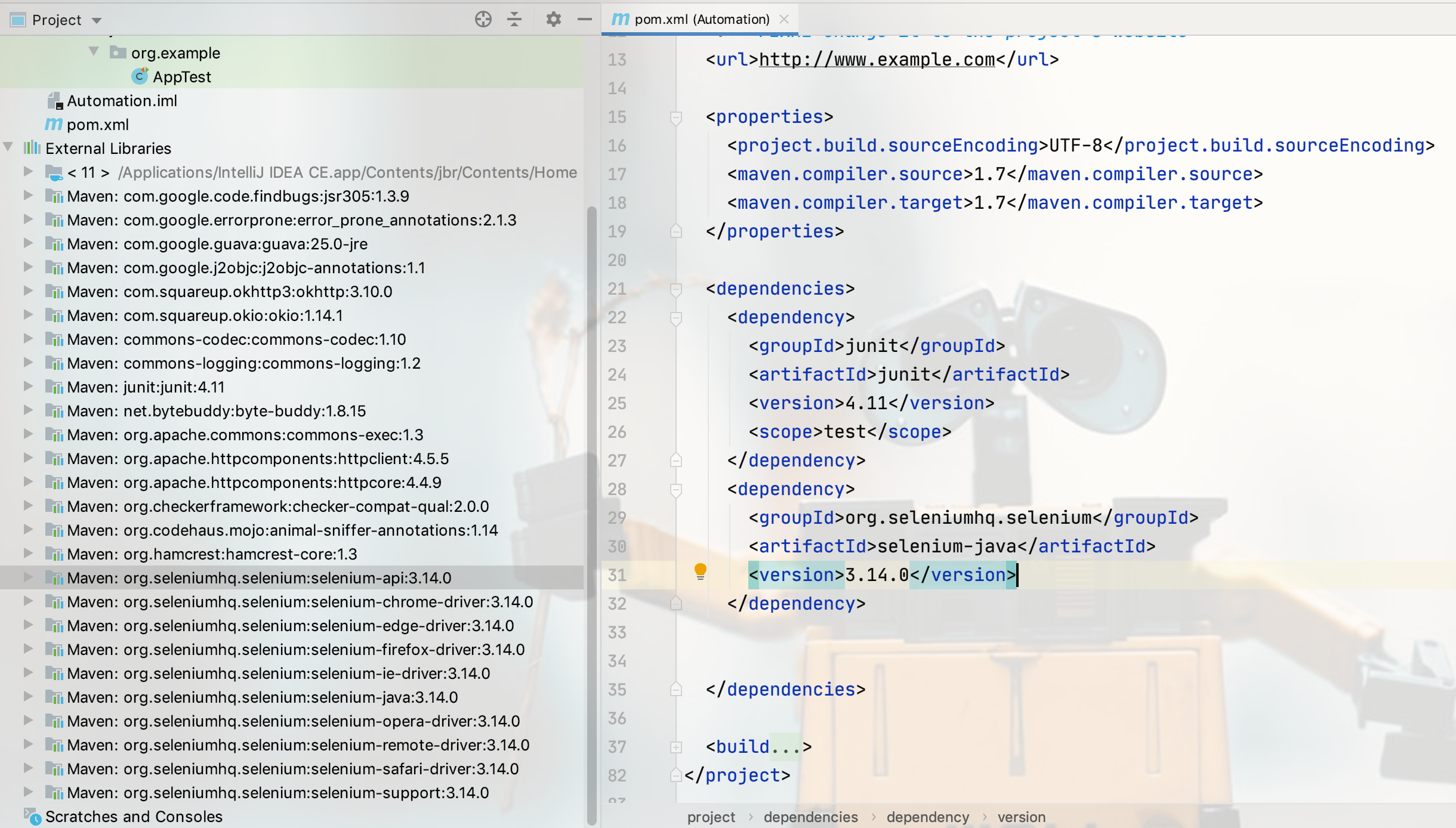Expand the Maven junit:junit:4.11 library node
The width and height of the screenshot is (1456, 828).
pyautogui.click(x=27, y=387)
